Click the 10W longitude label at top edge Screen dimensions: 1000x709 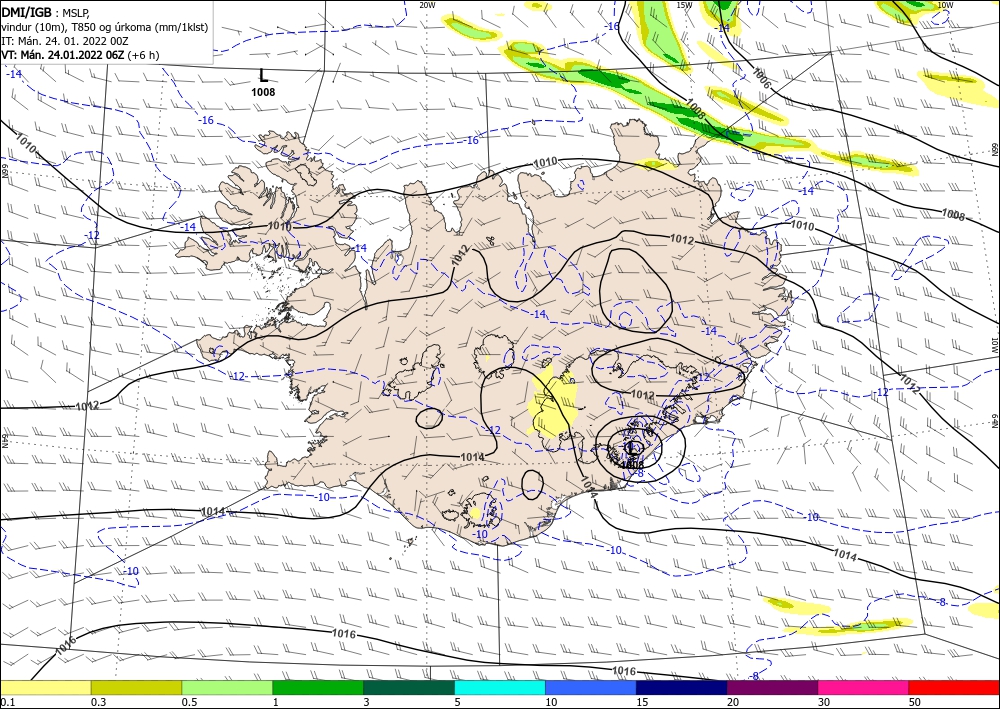946,5
